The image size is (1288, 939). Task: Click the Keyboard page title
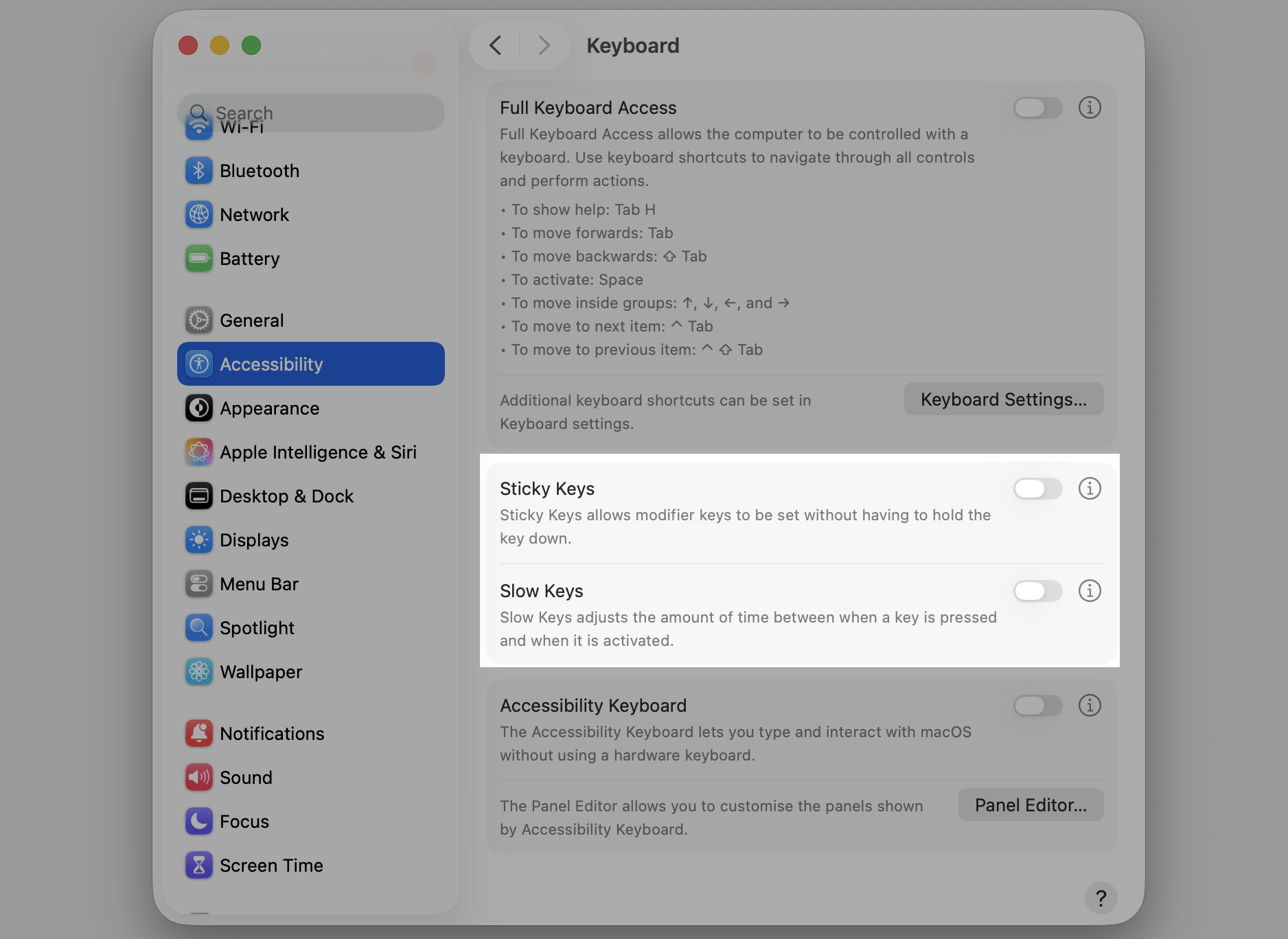[633, 45]
